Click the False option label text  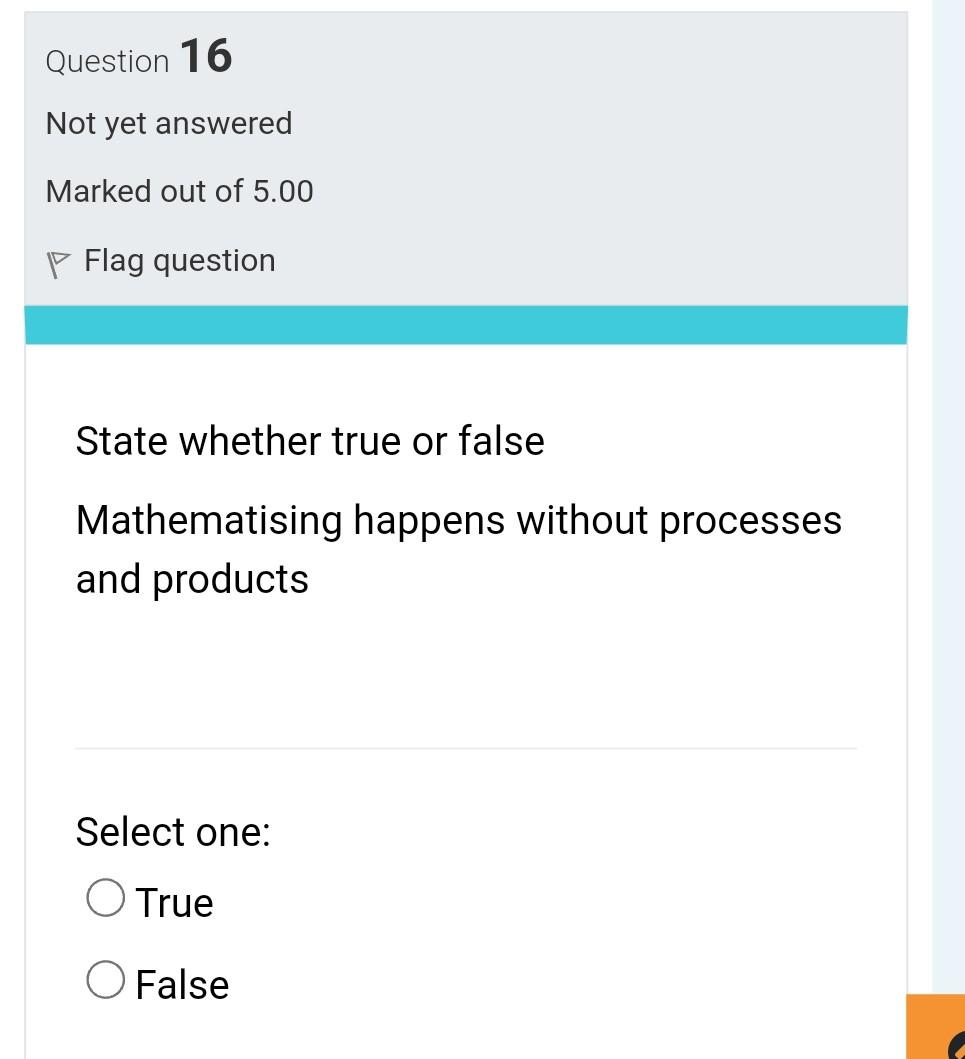pos(181,983)
